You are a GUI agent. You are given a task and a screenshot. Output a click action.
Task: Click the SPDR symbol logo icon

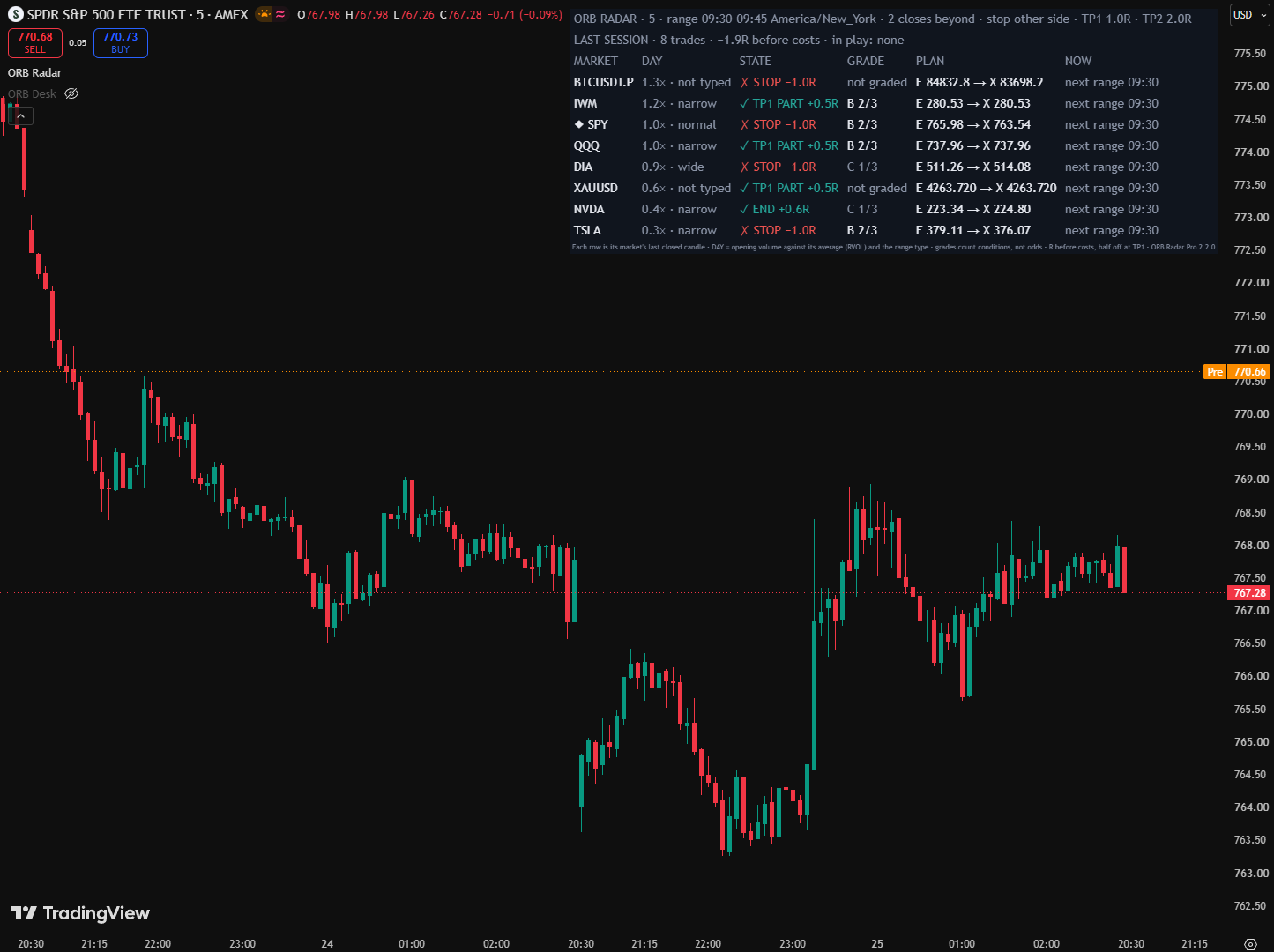[x=15, y=15]
